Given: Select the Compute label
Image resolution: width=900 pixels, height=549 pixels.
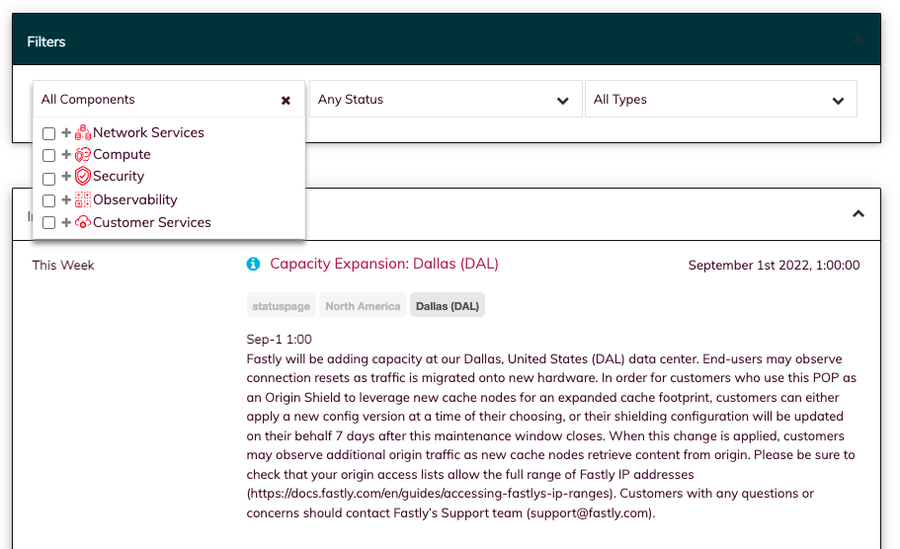Looking at the screenshot, I should (122, 154).
